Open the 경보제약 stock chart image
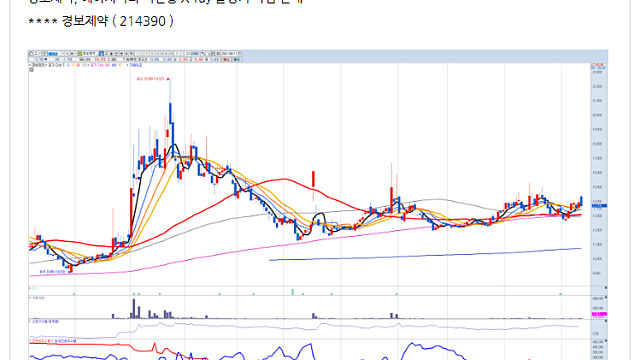The width and height of the screenshot is (640, 360). point(318,204)
